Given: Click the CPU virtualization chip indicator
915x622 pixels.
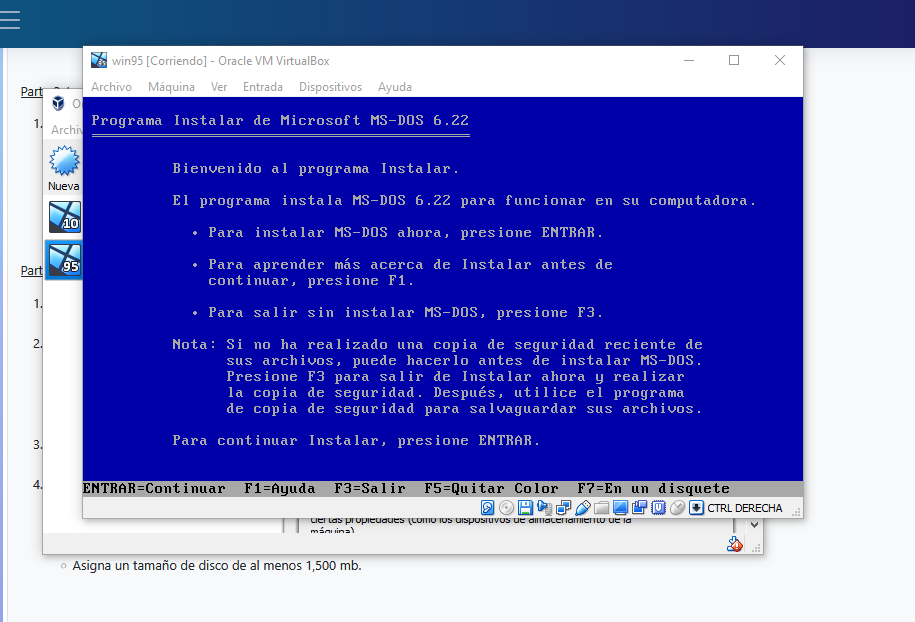Looking at the screenshot, I should (x=658, y=508).
